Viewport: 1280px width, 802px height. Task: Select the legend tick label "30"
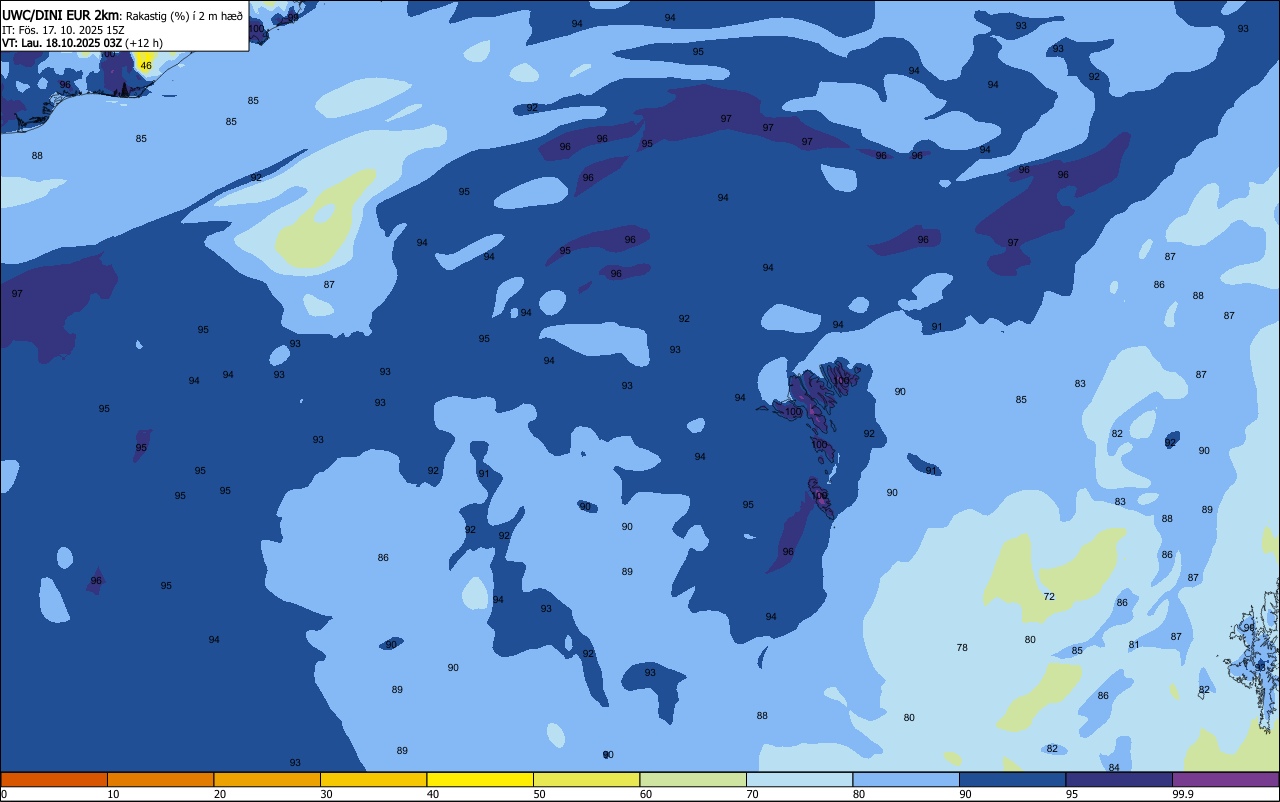pyautogui.click(x=326, y=794)
